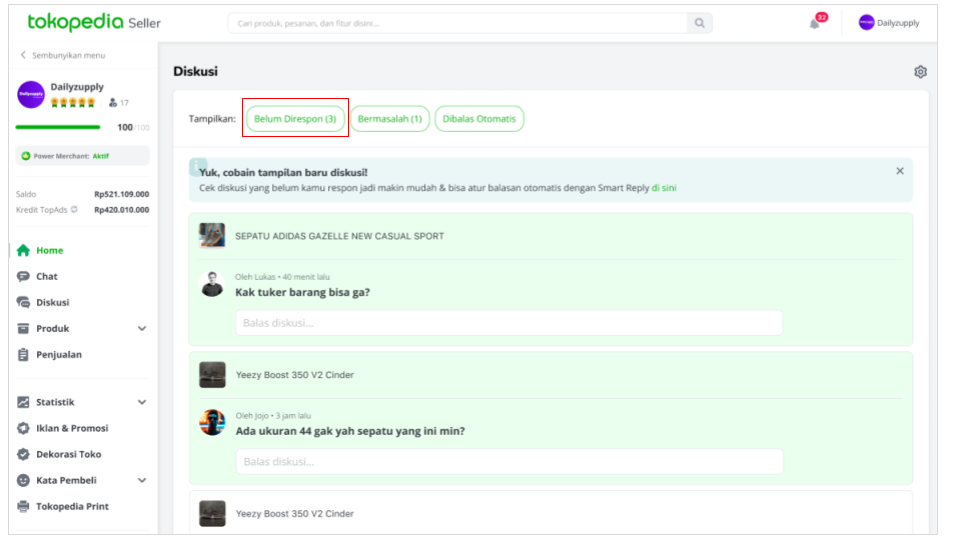Select the Bermasalah (1) filter

click(390, 119)
